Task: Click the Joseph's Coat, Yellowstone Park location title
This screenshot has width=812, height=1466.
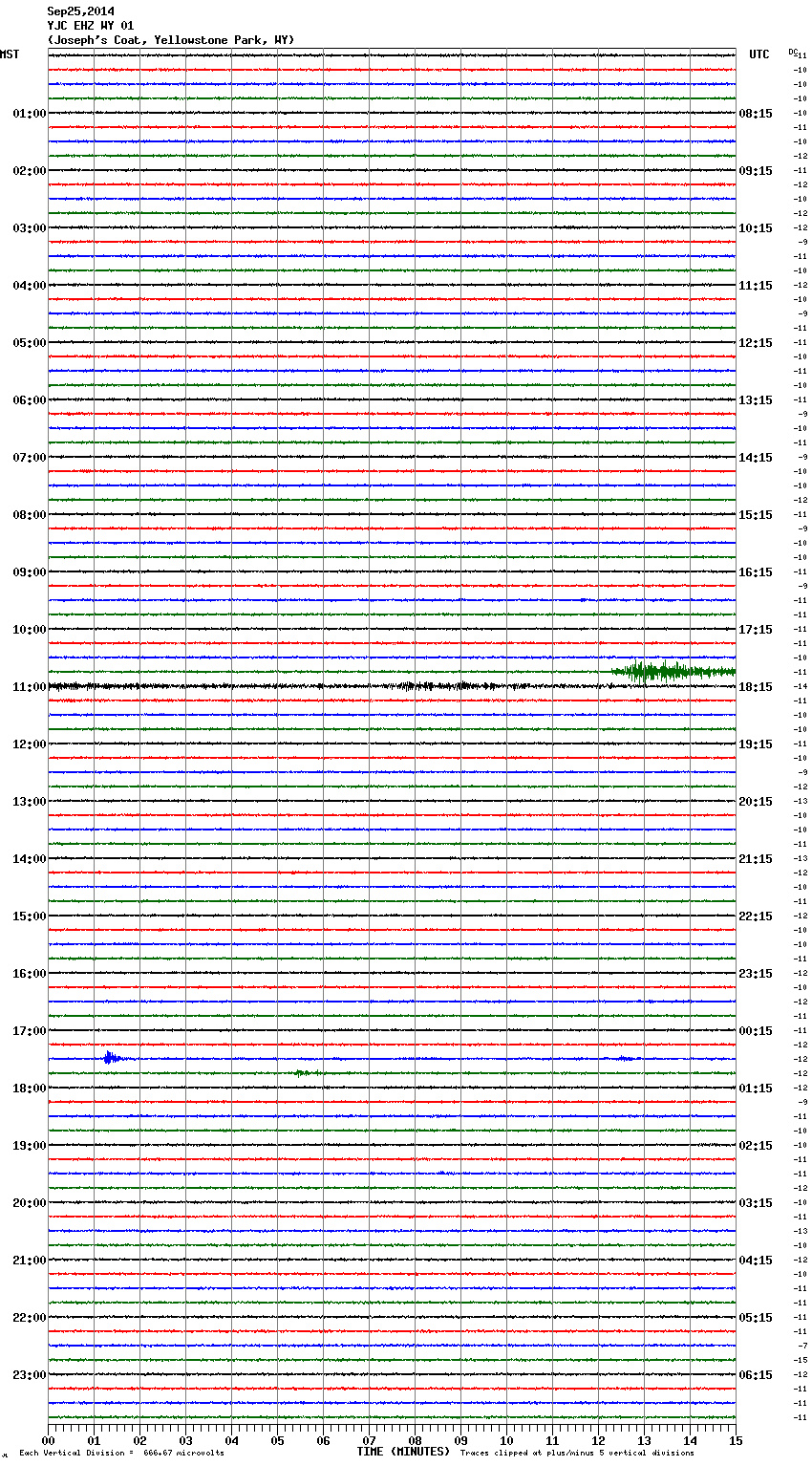Action: click(x=171, y=40)
